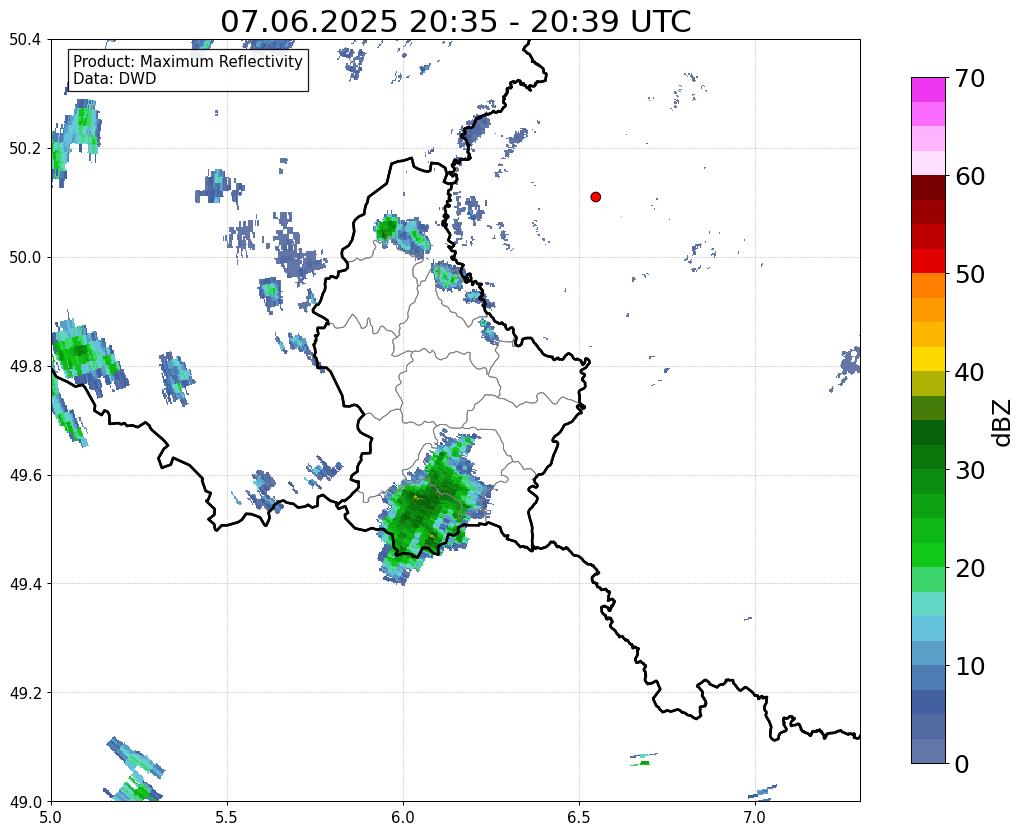Click the latitude label 49.8
Screen dimensions: 1023x834
25,367
